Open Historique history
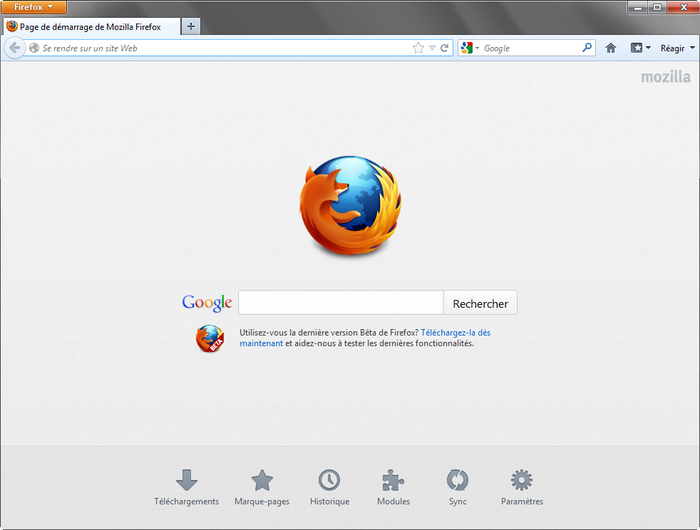Image resolution: width=700 pixels, height=530 pixels. click(329, 487)
